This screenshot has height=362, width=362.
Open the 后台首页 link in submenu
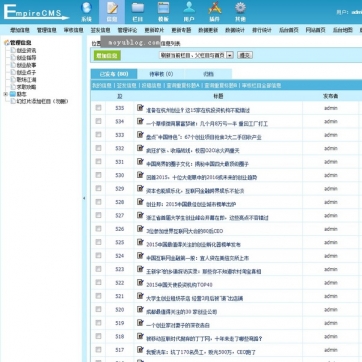tap(289, 30)
